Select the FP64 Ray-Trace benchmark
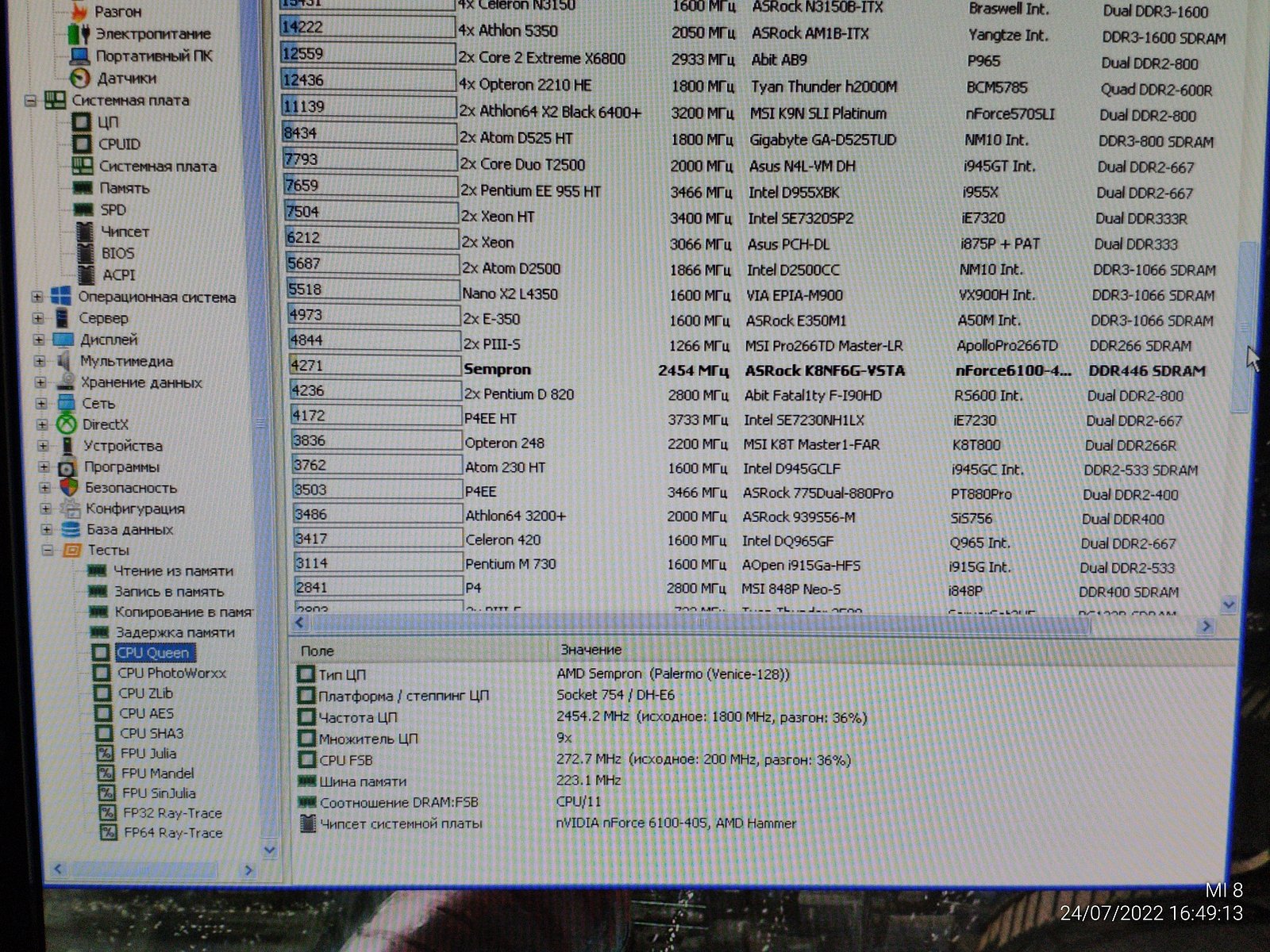Image resolution: width=1270 pixels, height=952 pixels. [173, 833]
